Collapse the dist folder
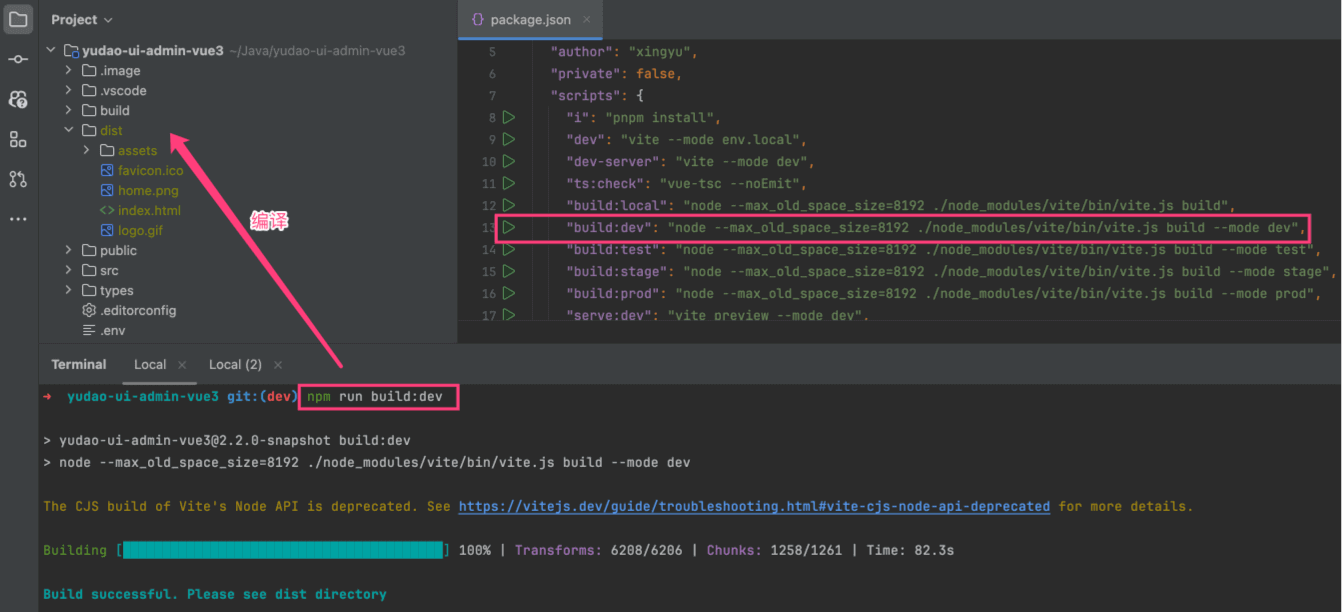Viewport: 1342px width, 612px height. click(x=68, y=131)
